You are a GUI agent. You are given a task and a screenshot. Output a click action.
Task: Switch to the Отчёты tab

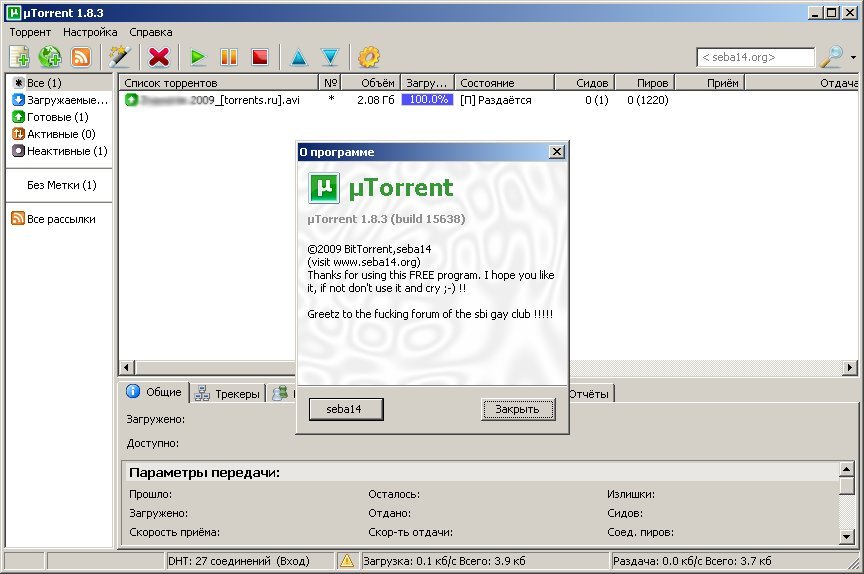pos(590,394)
